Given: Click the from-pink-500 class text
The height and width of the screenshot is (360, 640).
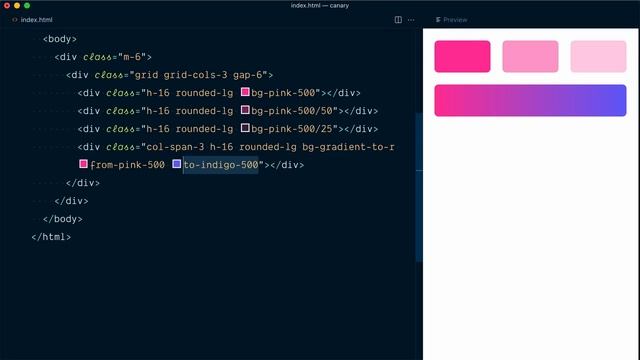Looking at the screenshot, I should pos(127,165).
